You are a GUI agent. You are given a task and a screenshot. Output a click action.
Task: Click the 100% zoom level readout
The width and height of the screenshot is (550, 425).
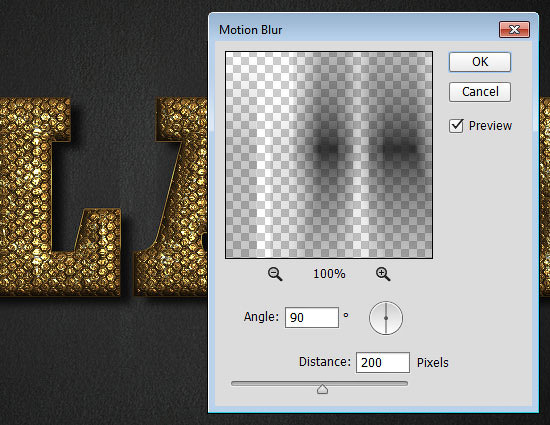(x=329, y=274)
